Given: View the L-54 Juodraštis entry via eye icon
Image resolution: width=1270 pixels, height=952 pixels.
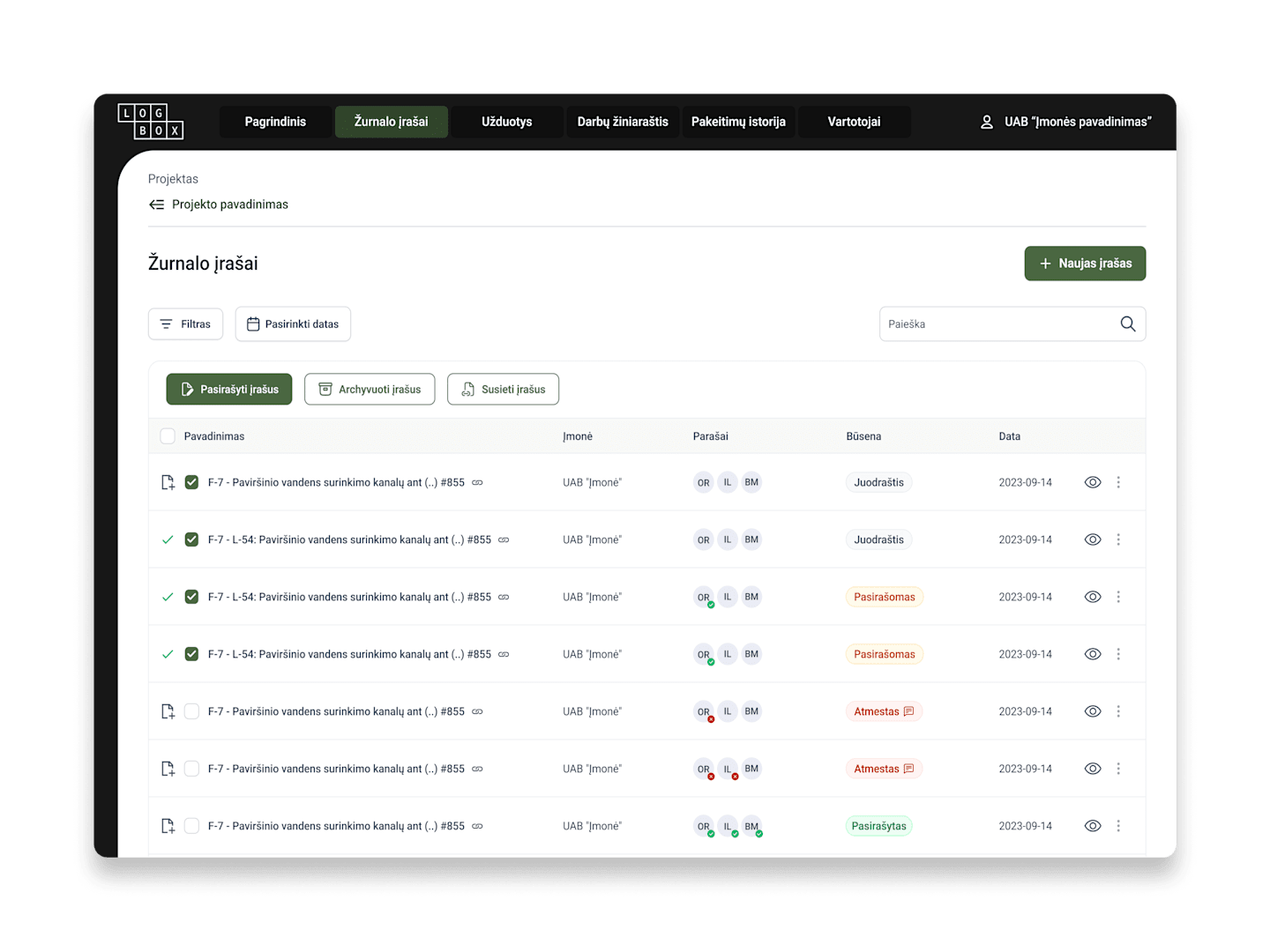Looking at the screenshot, I should tap(1093, 539).
